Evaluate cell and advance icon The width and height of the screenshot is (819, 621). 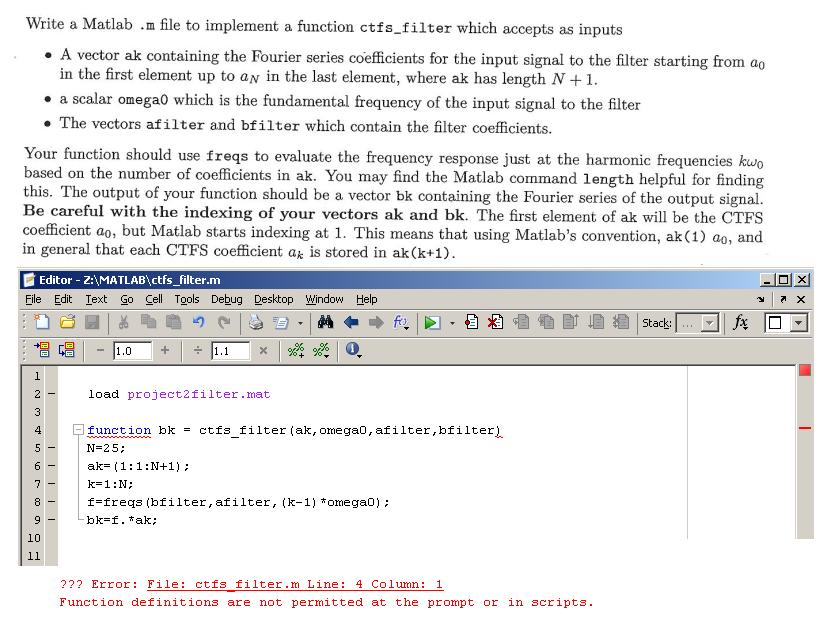coord(66,349)
